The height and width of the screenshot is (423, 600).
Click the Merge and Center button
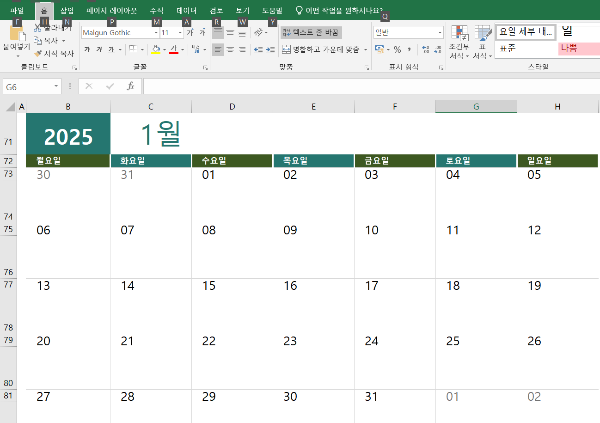pyautogui.click(x=321, y=49)
